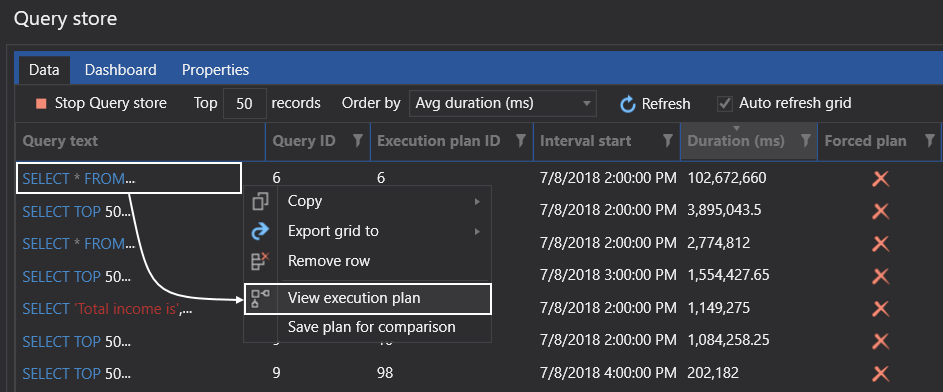Image resolution: width=943 pixels, height=392 pixels.
Task: Click the View execution plan icon
Action: 260,298
